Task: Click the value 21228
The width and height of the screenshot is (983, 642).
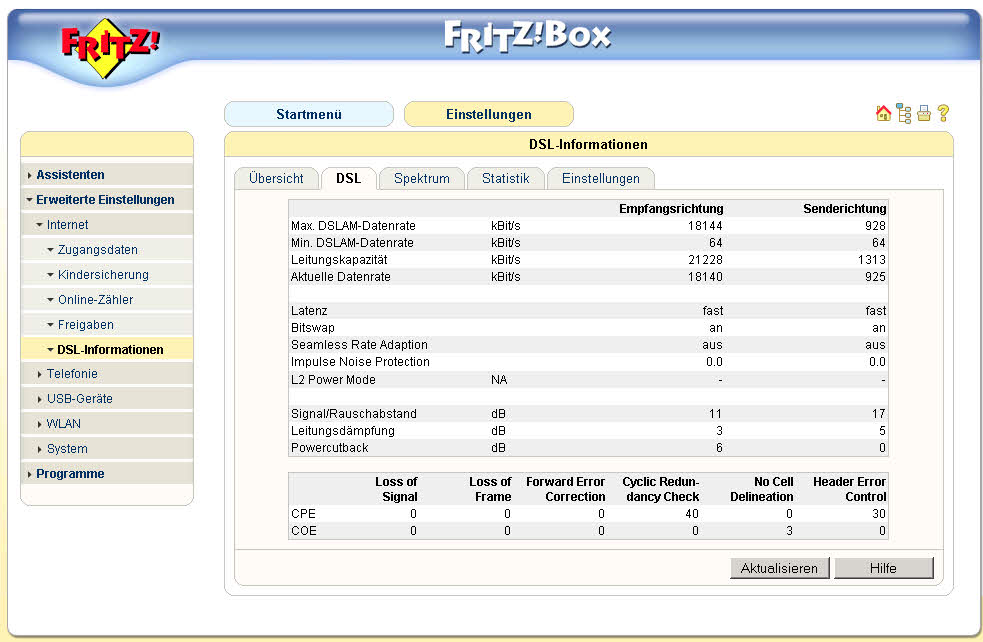Action: click(x=705, y=260)
